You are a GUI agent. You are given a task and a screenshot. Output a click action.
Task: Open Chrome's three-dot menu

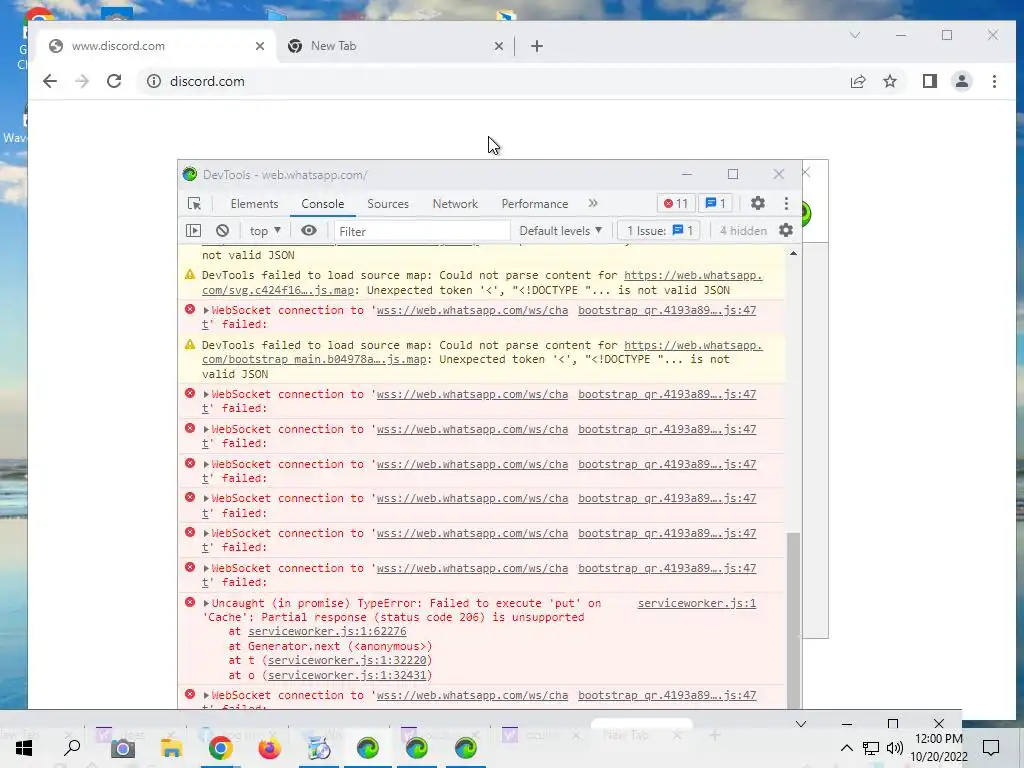click(994, 81)
